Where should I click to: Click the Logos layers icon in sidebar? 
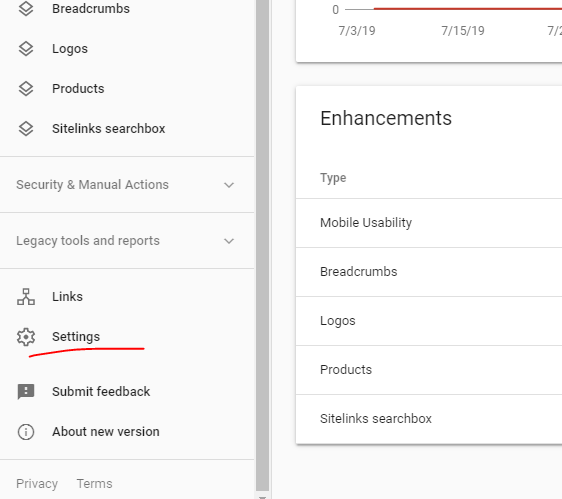[26, 48]
